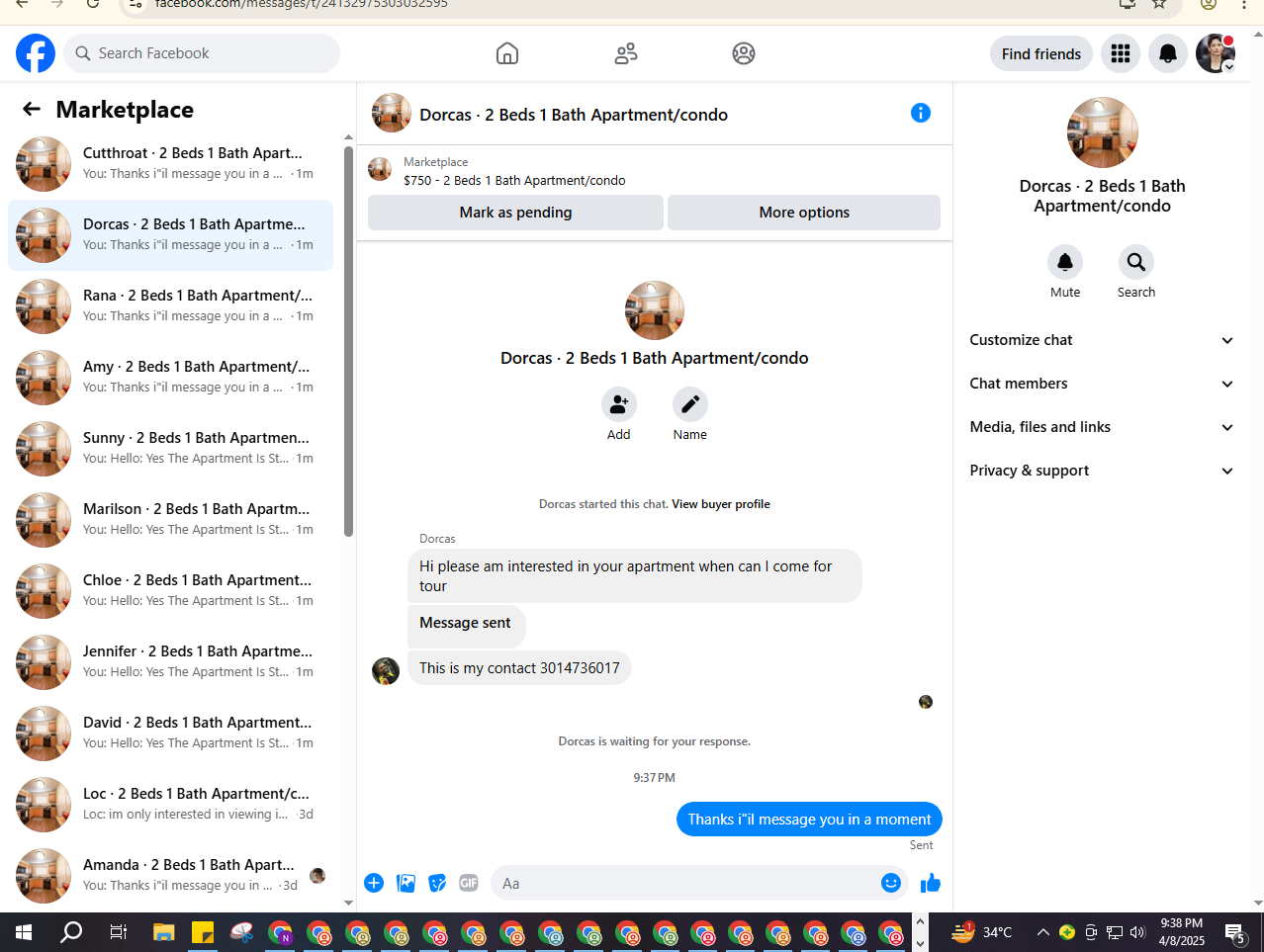Open the account profile picture menu
Screen dimensions: 1264x952
click(x=1216, y=53)
